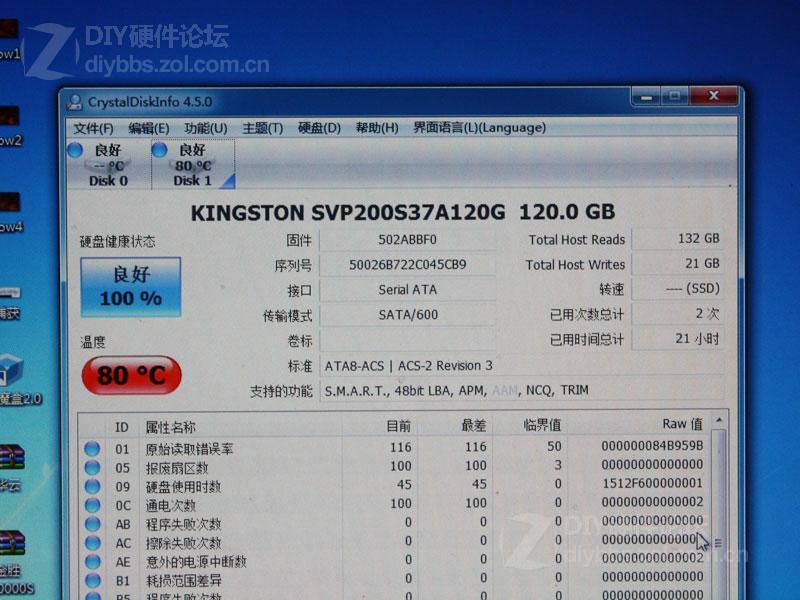Screen dimensions: 800x600
Task: Select the 原始读取错误率 attribute row
Action: (x=394, y=448)
